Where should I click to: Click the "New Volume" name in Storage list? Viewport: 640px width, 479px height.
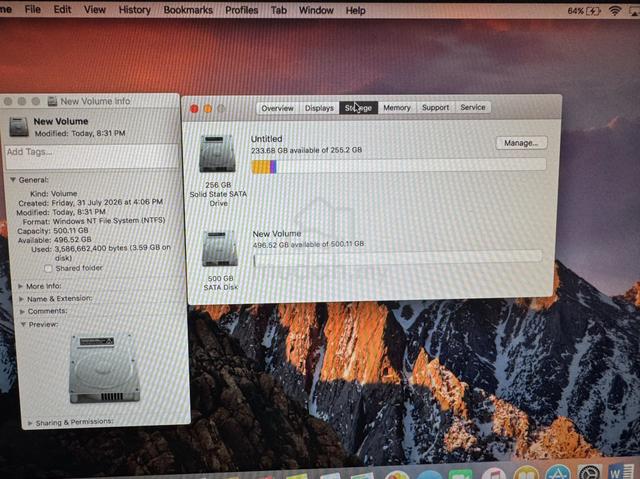click(277, 234)
